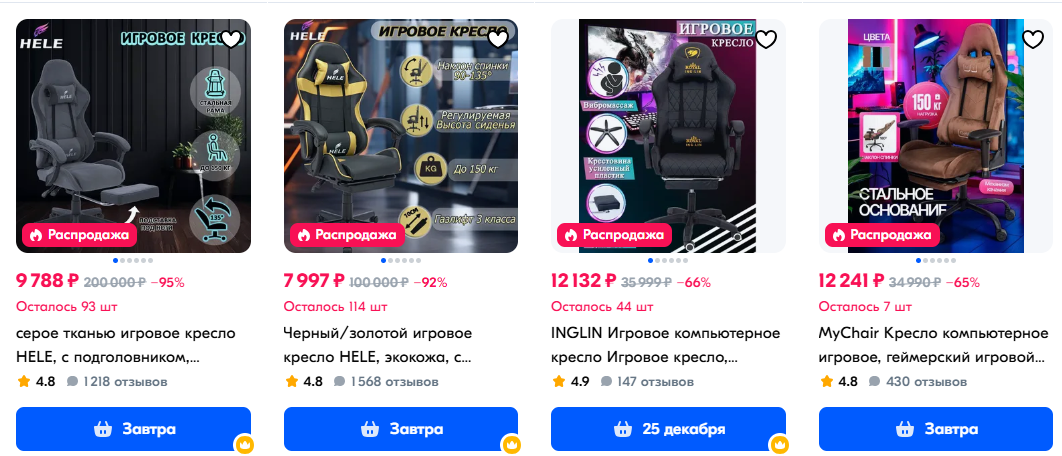Add MyChair chair to cart Завтра

pyautogui.click(x=936, y=429)
